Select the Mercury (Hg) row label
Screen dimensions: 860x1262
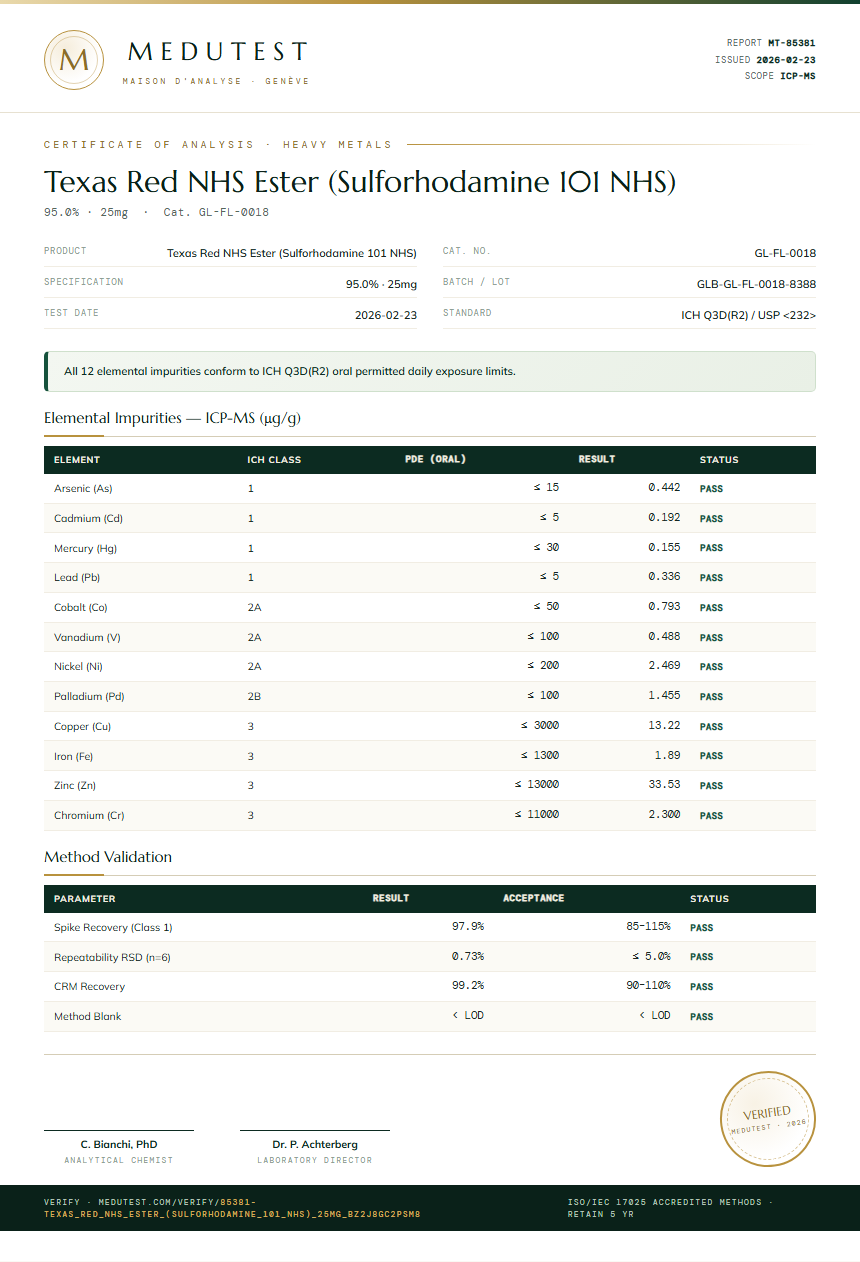click(x=85, y=548)
